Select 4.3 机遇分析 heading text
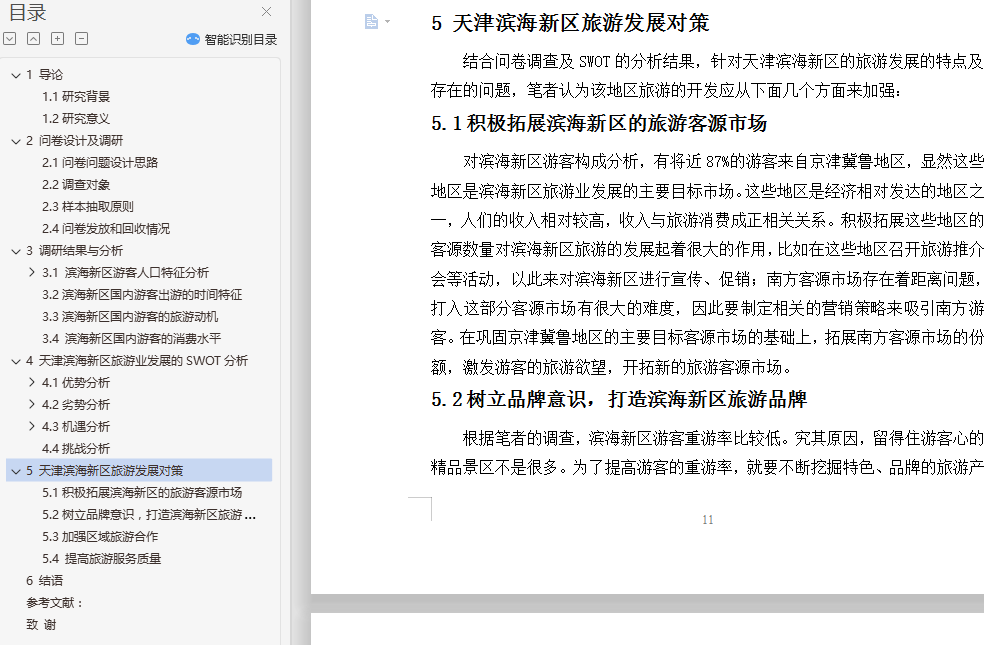This screenshot has width=984, height=645. [x=76, y=426]
